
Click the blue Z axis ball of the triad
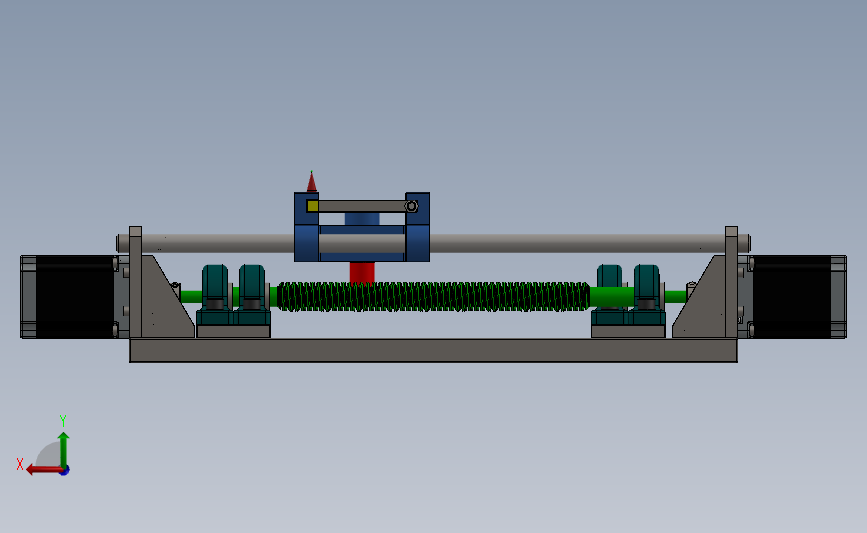[65, 471]
